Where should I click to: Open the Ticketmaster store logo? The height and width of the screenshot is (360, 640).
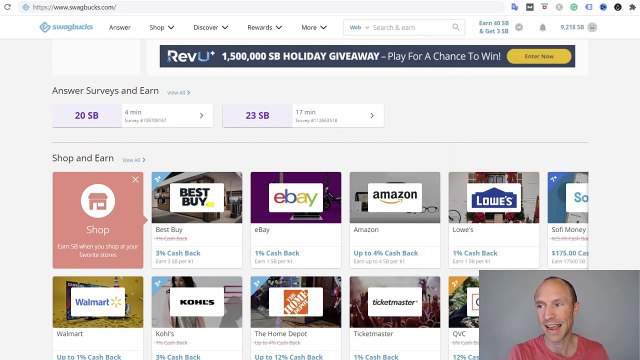click(395, 302)
